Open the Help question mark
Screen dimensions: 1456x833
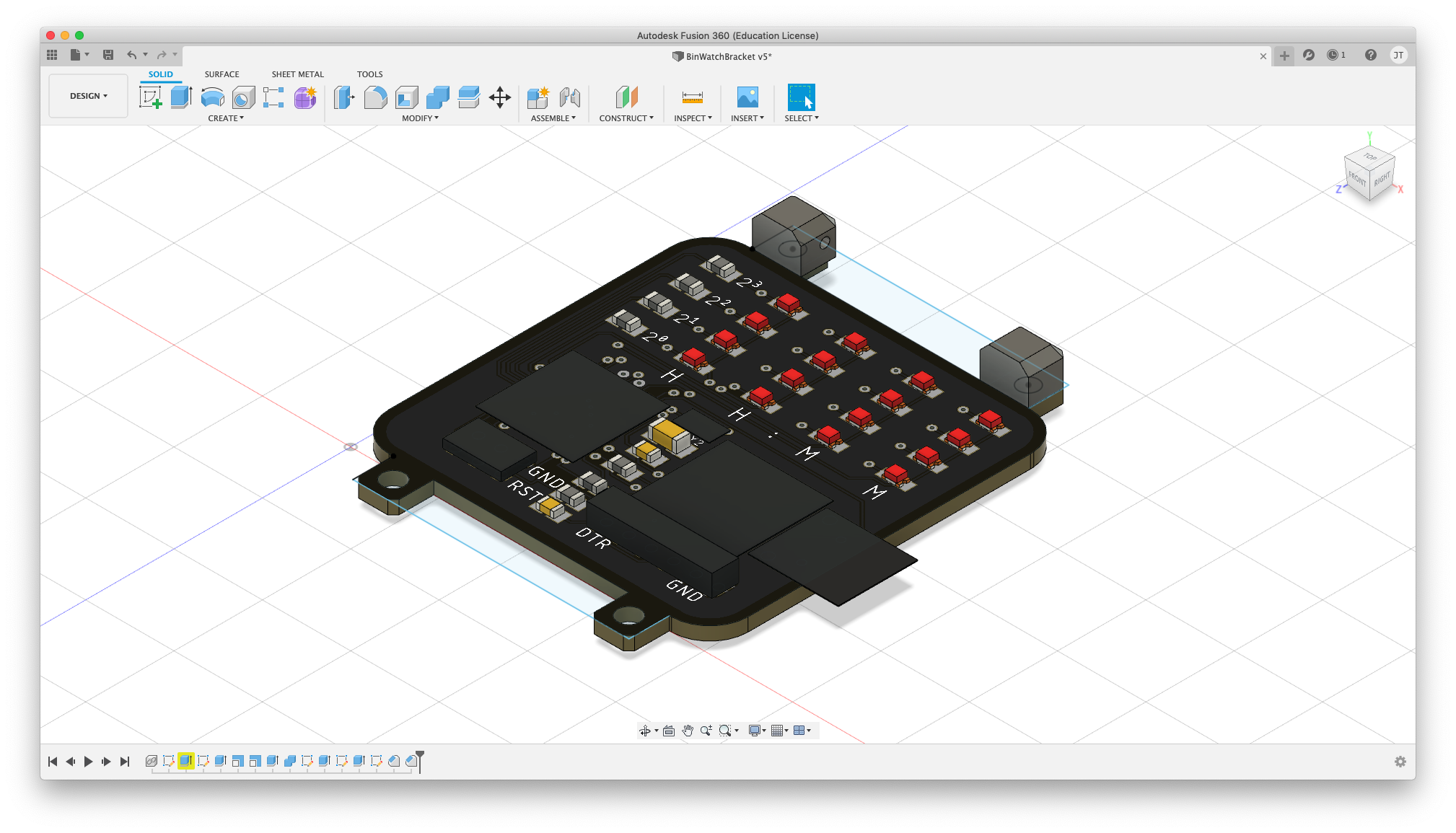point(1371,56)
